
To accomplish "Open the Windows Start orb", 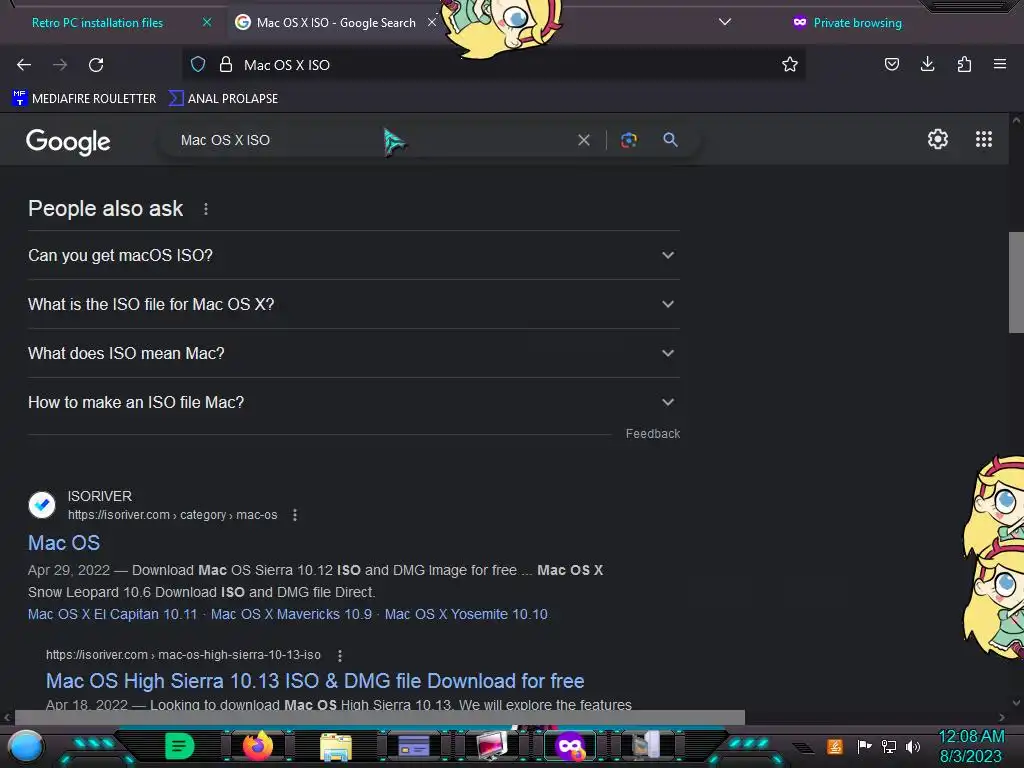I will coord(26,746).
